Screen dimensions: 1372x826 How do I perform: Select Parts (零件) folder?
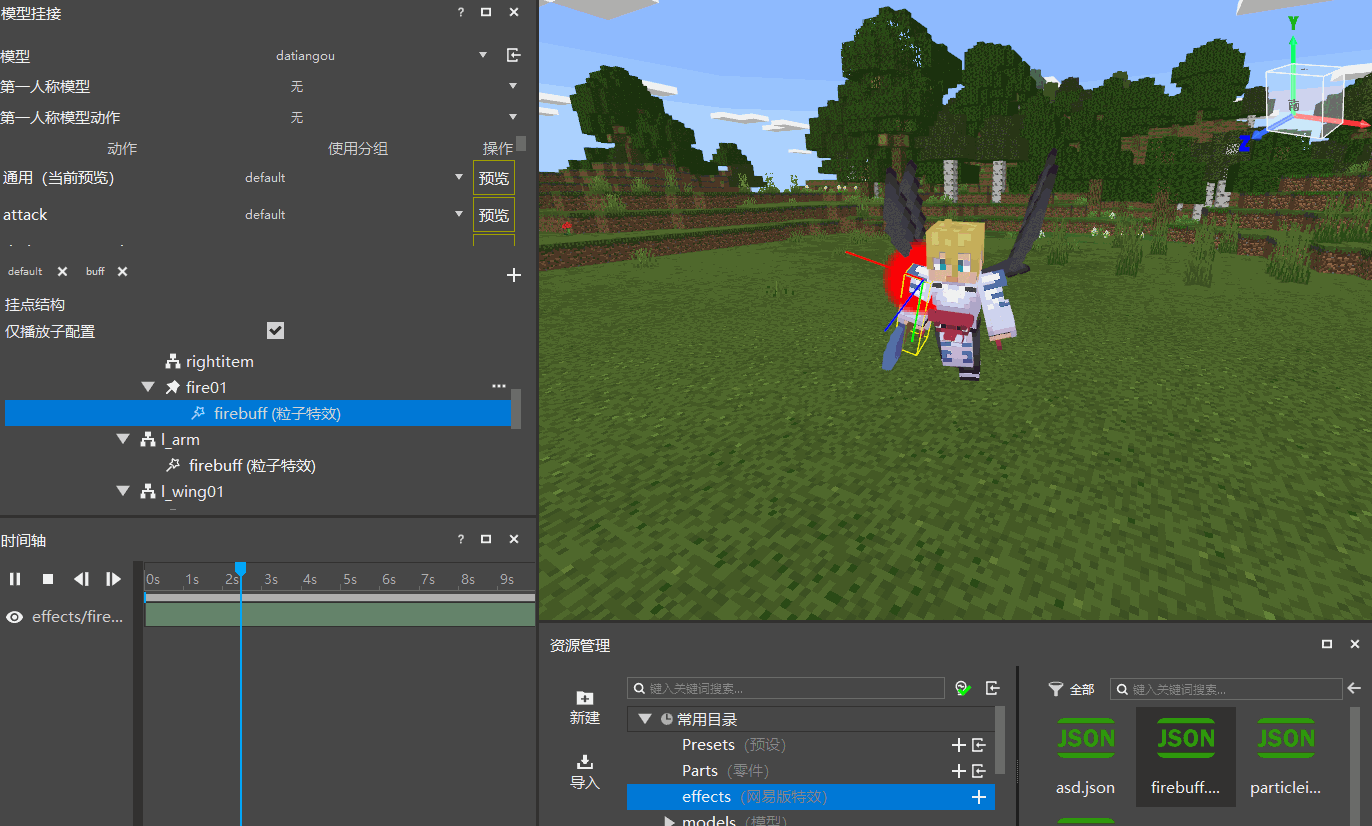[725, 771]
